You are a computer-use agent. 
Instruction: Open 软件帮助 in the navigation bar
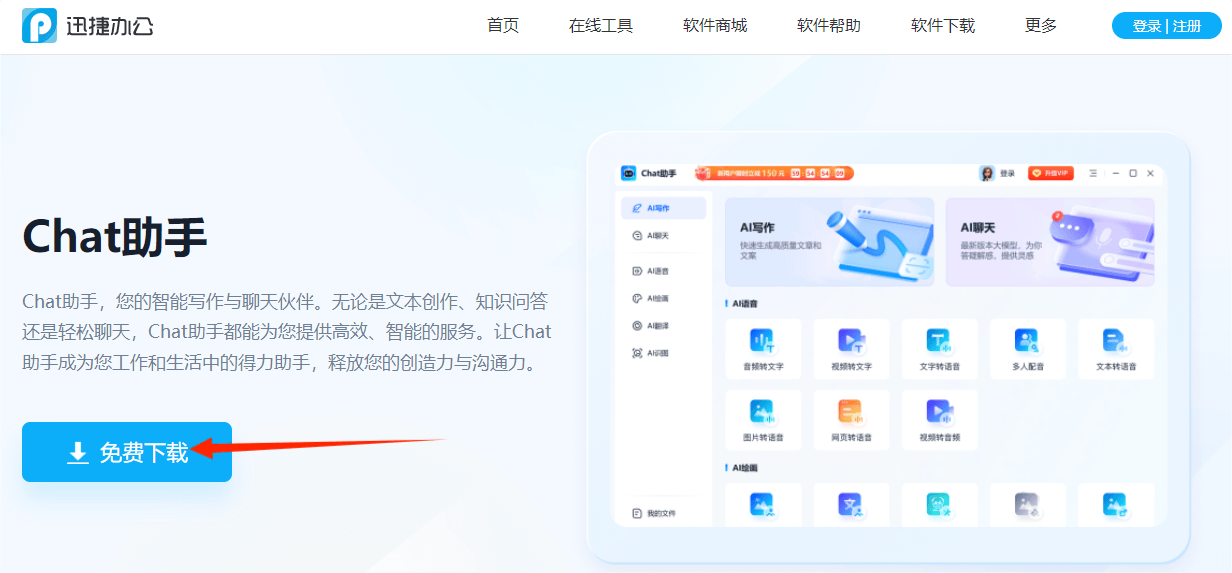[x=829, y=26]
